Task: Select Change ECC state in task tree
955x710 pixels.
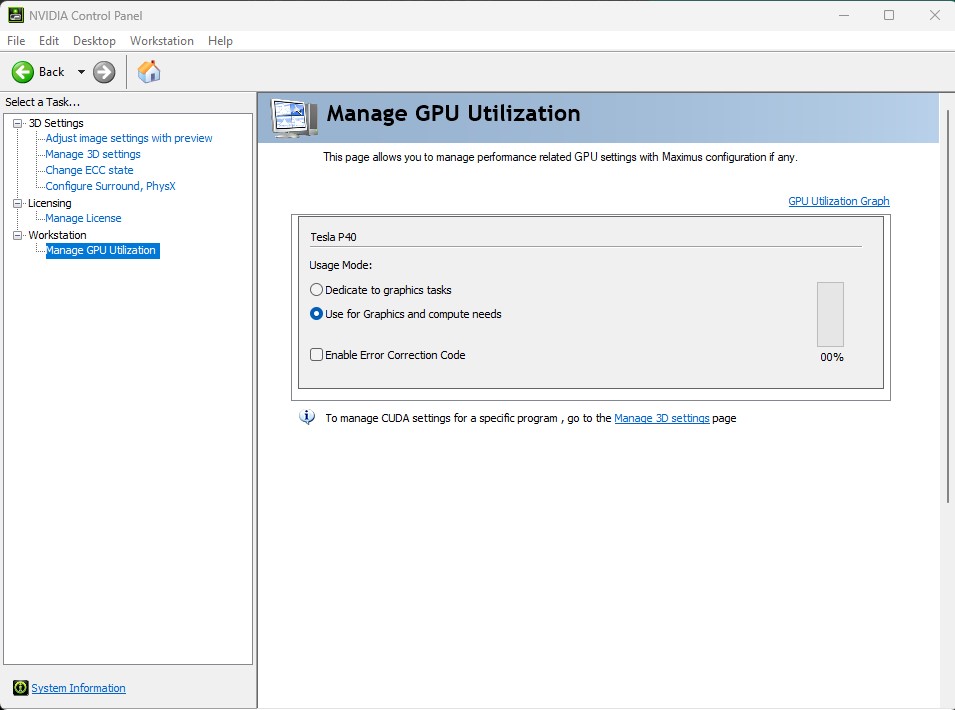Action: pyautogui.click(x=89, y=170)
